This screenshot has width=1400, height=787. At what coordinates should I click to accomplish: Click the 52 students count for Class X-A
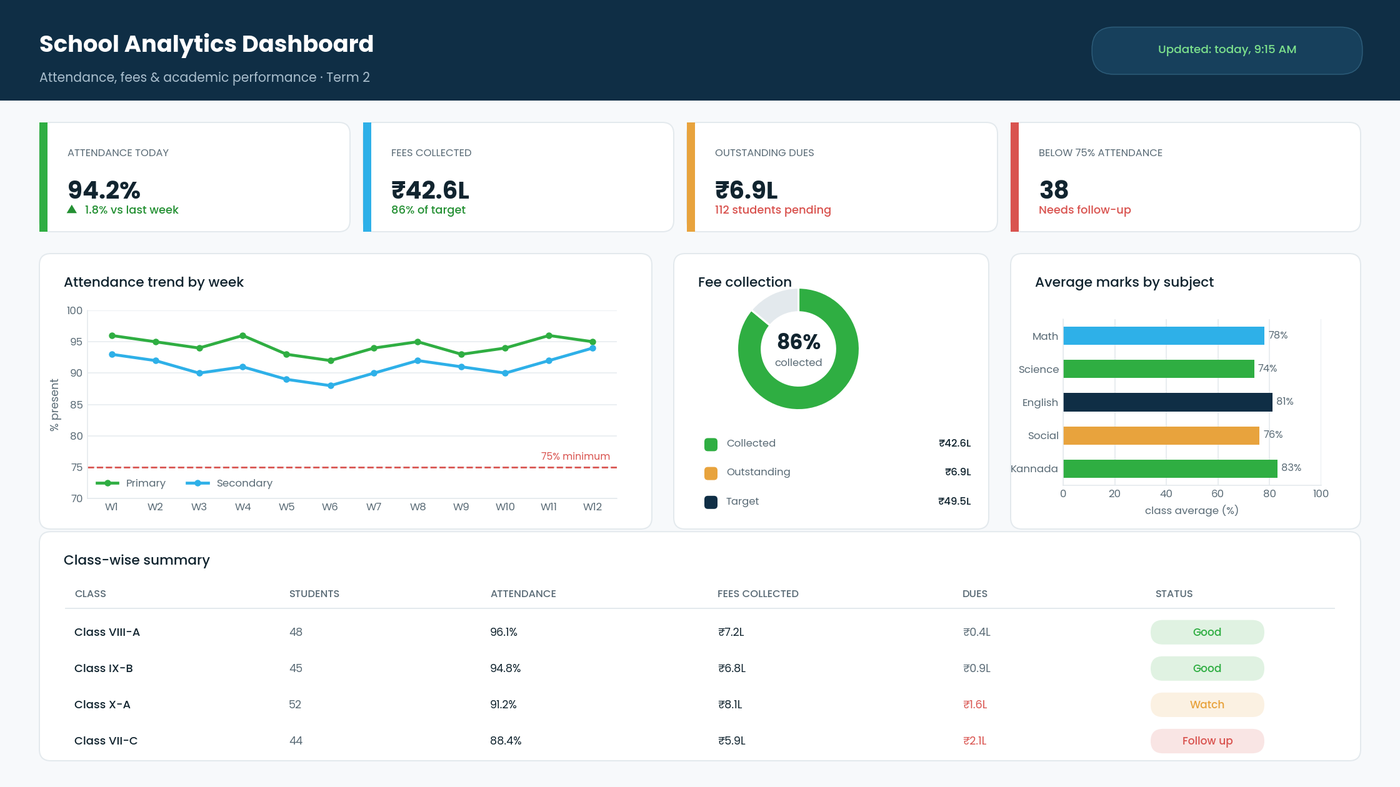[x=295, y=705]
